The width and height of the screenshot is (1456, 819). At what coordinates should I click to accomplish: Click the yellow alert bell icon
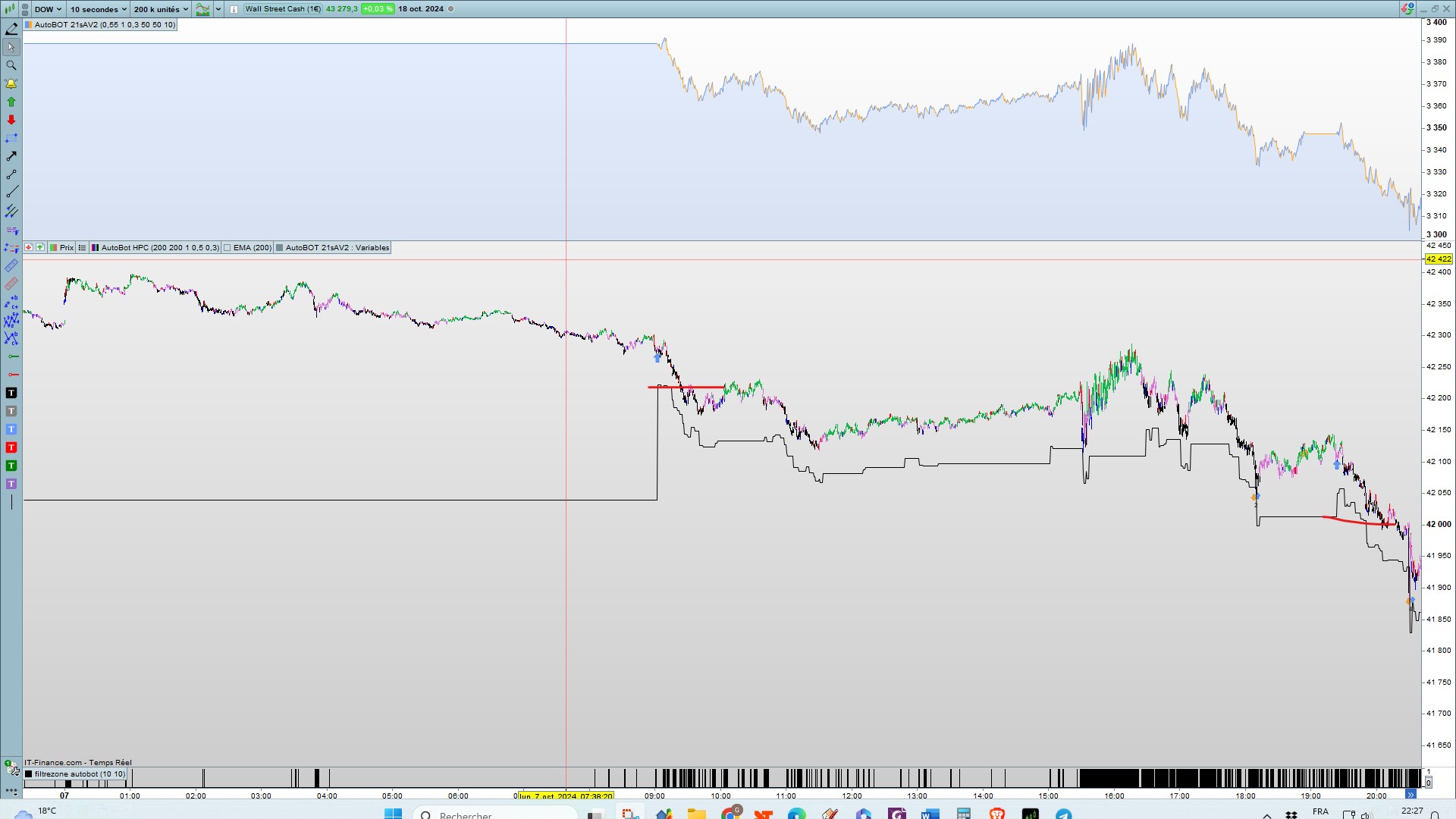(11, 83)
